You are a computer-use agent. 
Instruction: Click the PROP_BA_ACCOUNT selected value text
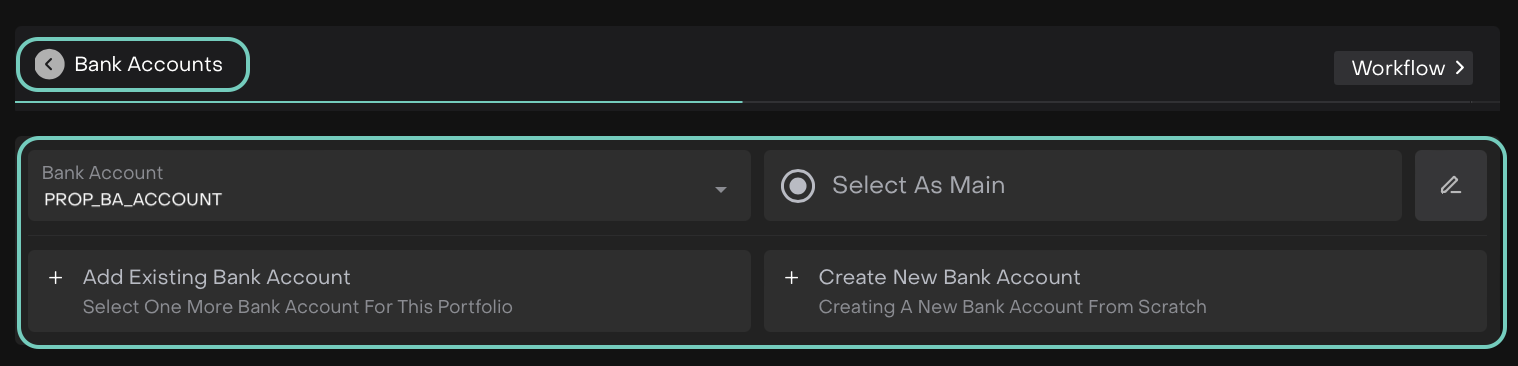click(x=133, y=199)
